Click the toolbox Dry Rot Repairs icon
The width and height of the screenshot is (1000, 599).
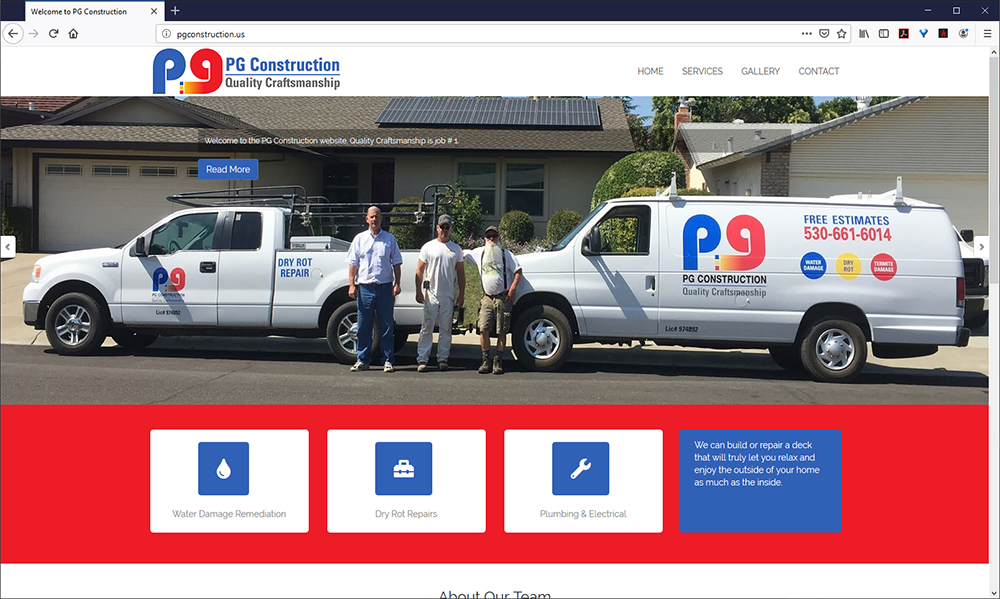(404, 469)
